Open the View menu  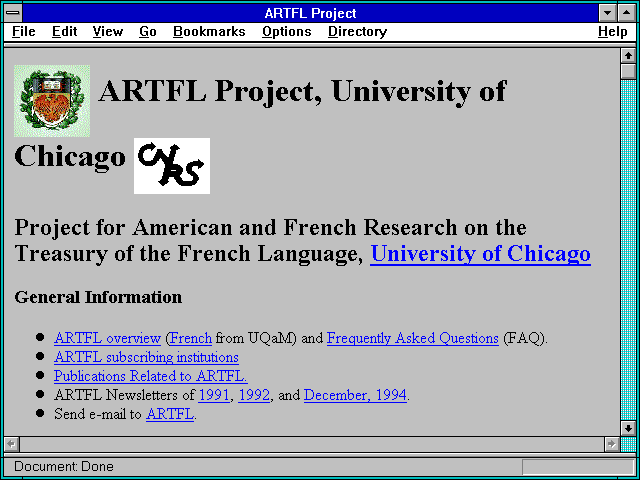107,31
